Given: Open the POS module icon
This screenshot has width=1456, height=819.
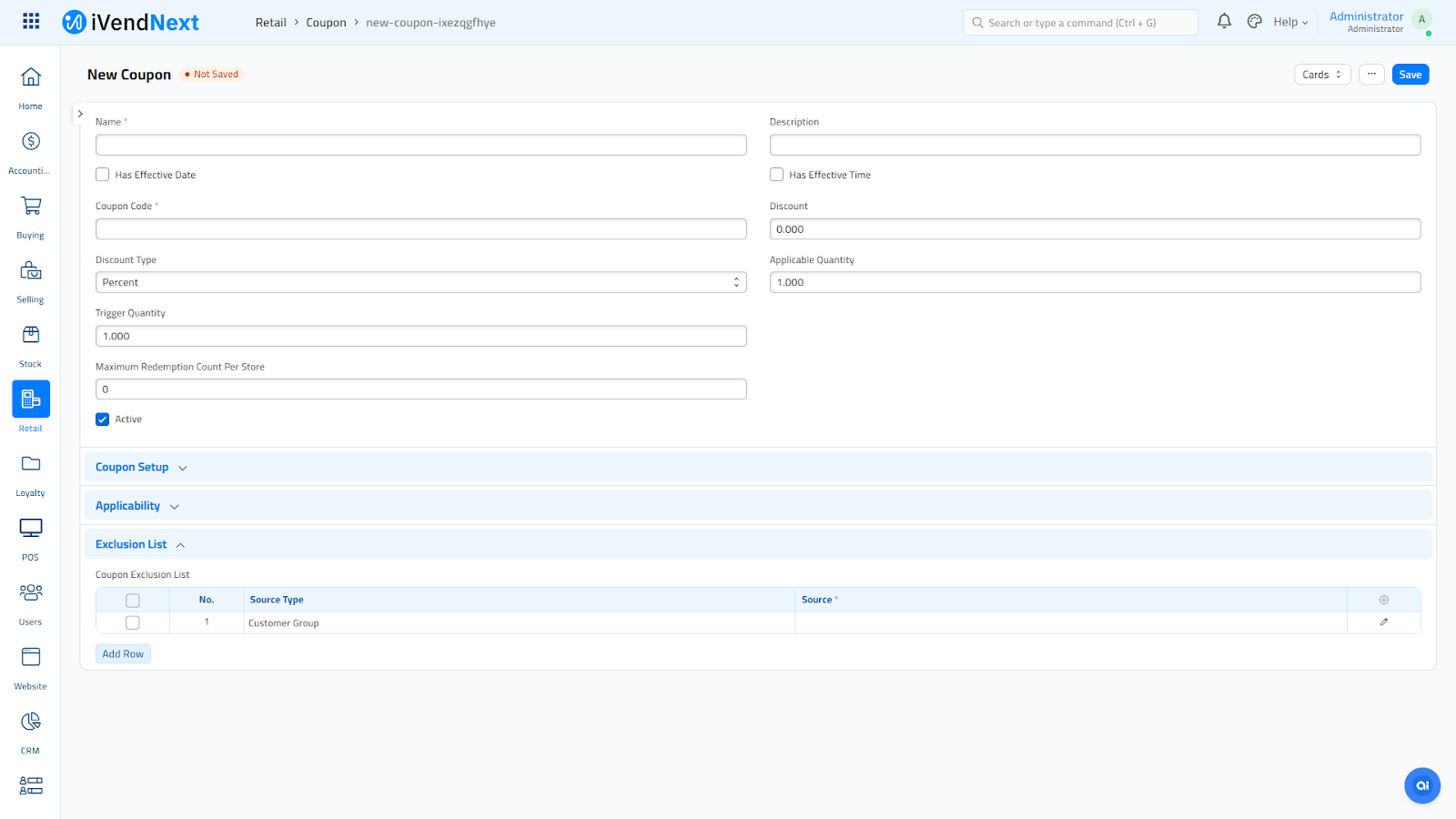Looking at the screenshot, I should point(30,529).
